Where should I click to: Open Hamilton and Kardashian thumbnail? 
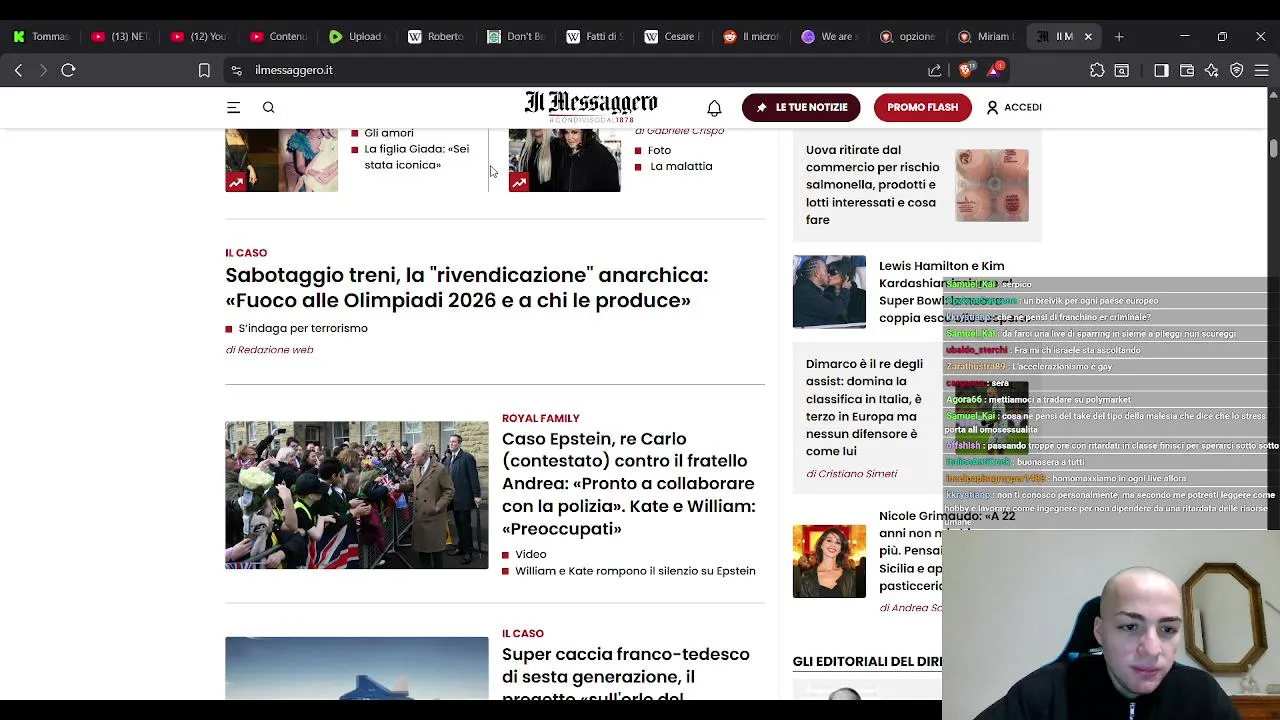[829, 292]
